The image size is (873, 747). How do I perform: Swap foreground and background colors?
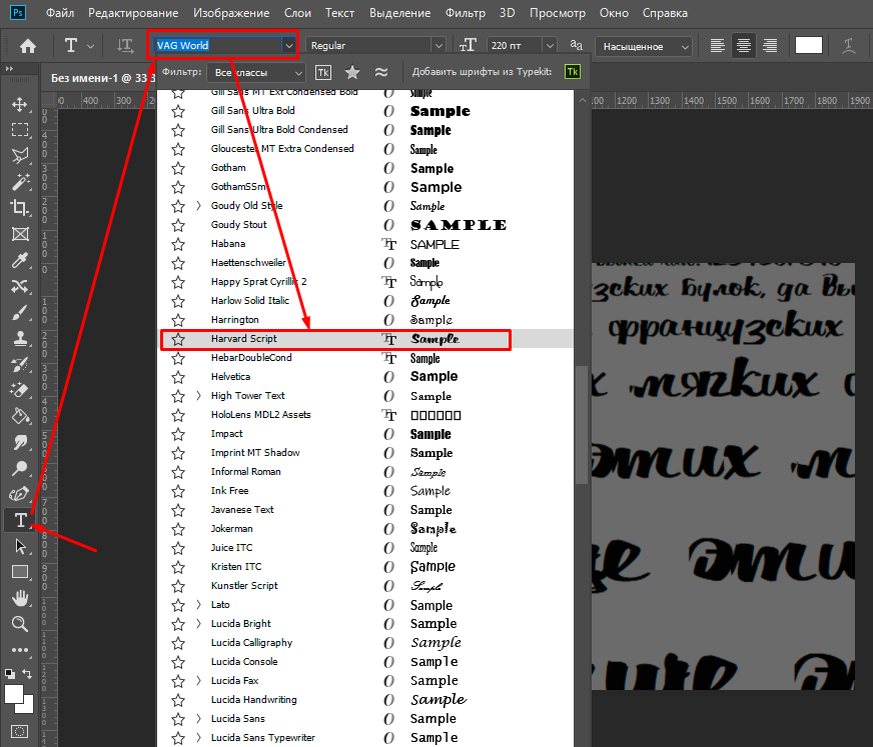(x=27, y=674)
